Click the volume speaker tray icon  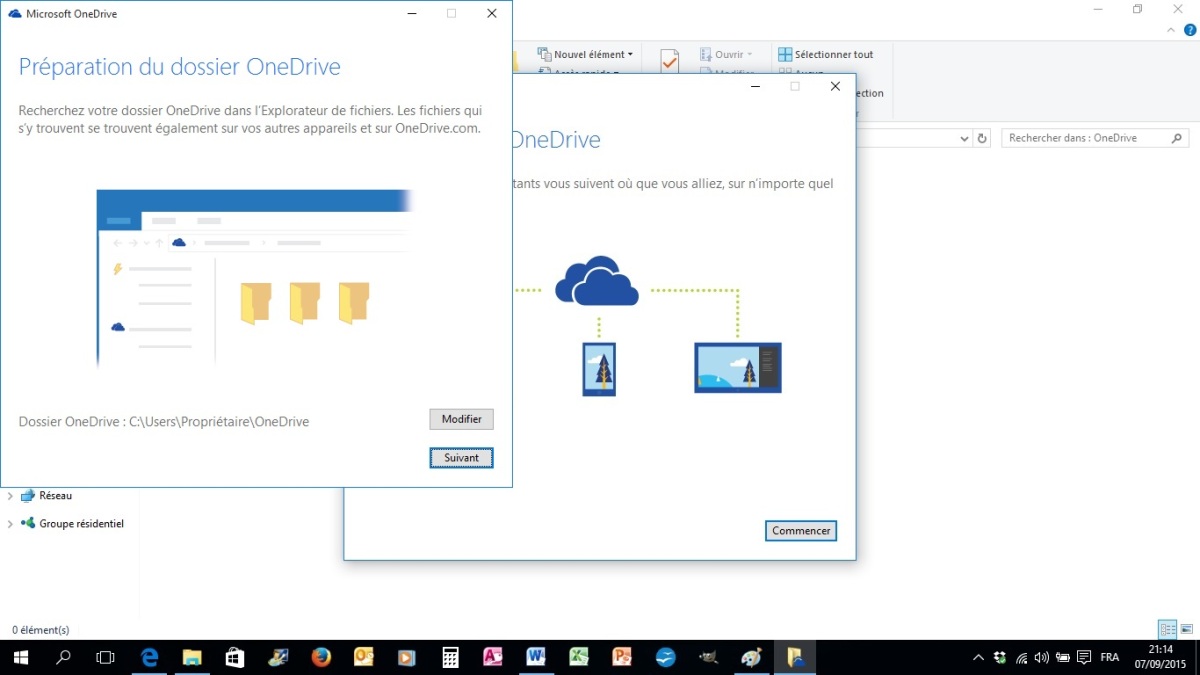pos(1043,657)
